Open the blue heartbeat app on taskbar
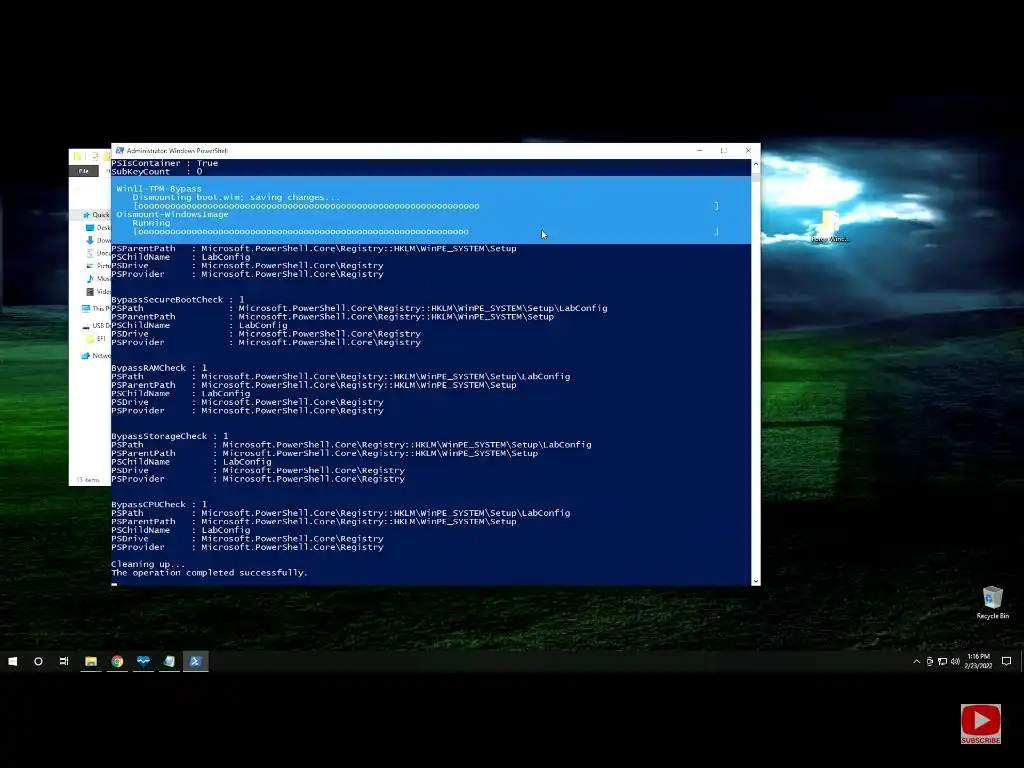The image size is (1024, 768). [x=143, y=661]
